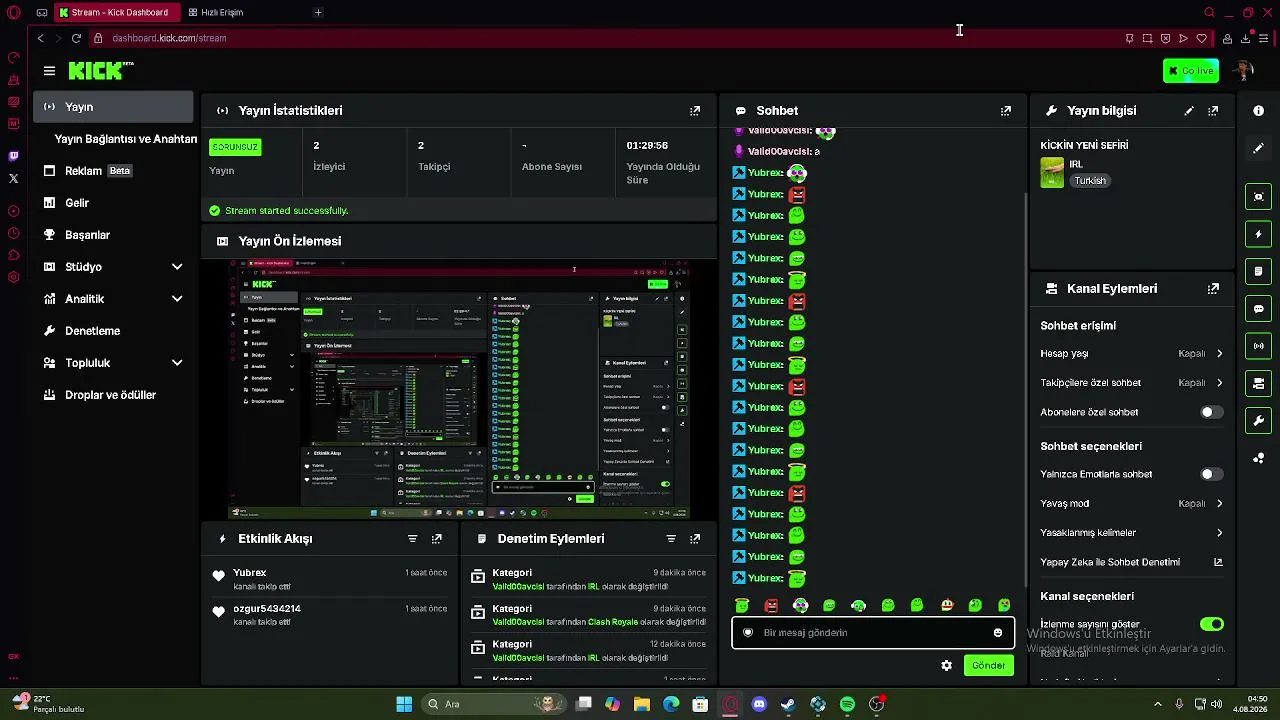This screenshot has height=720, width=1280.
Task: Open the hamburger menu beside the Kick logo
Action: coord(49,71)
